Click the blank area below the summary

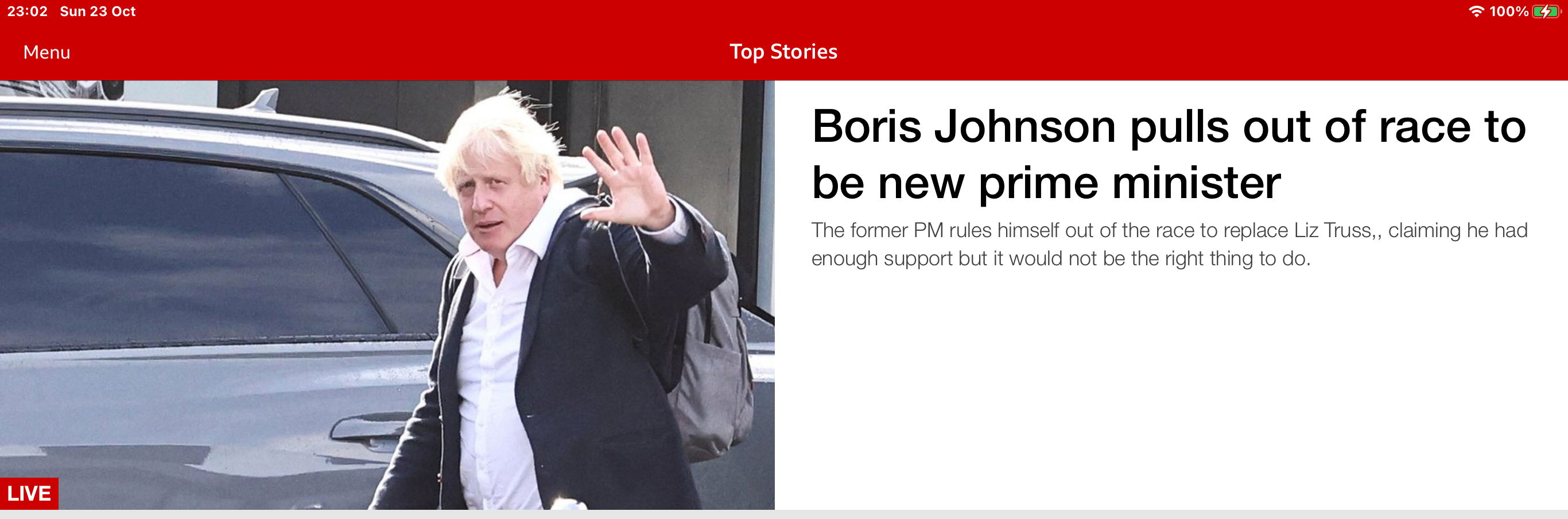tap(1171, 390)
